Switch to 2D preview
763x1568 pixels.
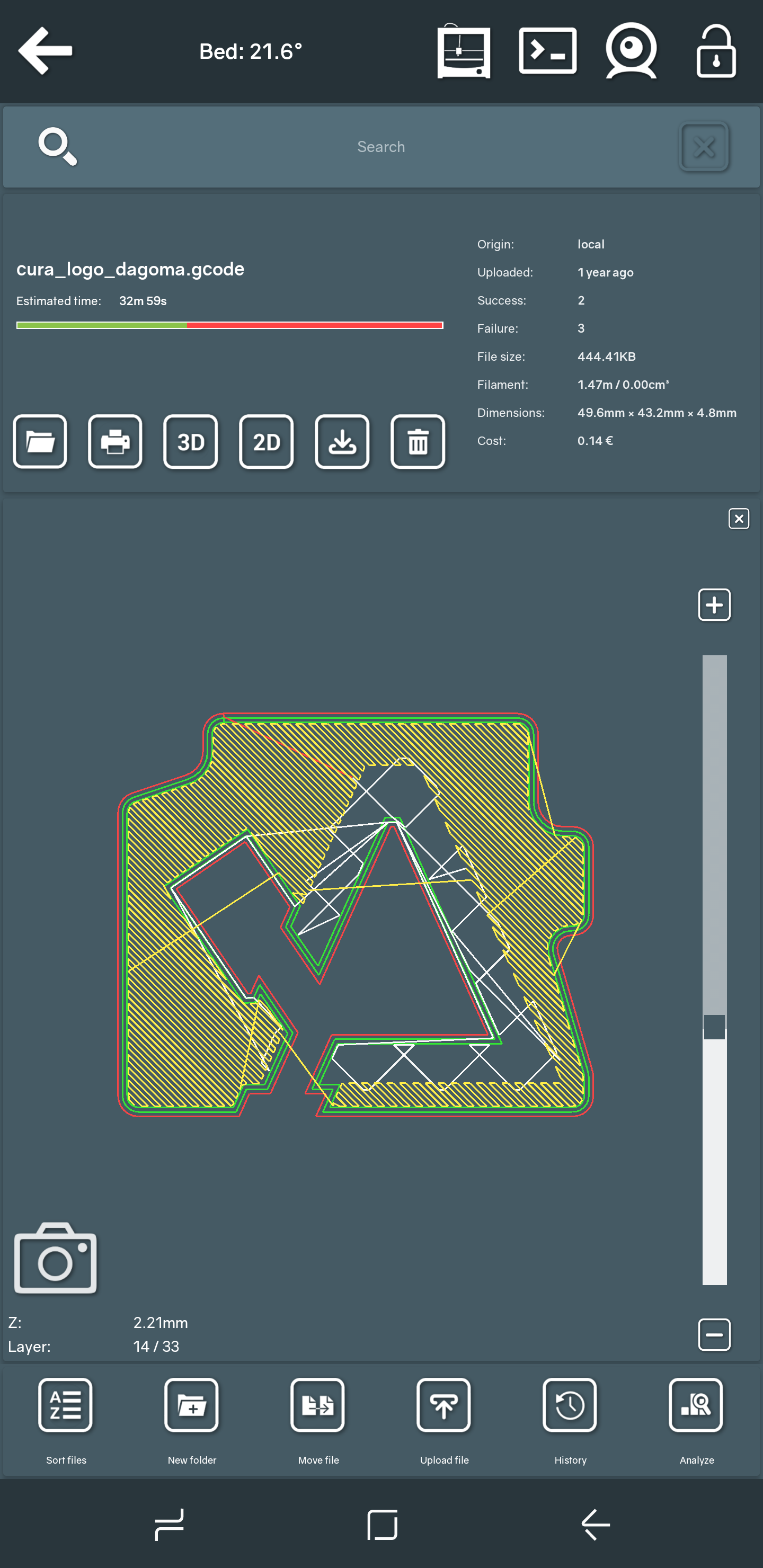[266, 442]
